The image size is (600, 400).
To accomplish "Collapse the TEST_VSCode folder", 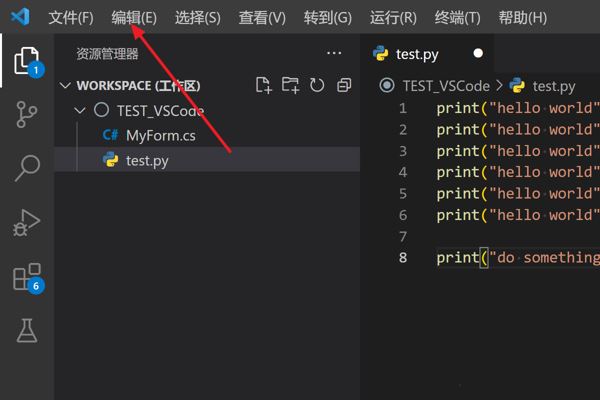I will coord(80,111).
